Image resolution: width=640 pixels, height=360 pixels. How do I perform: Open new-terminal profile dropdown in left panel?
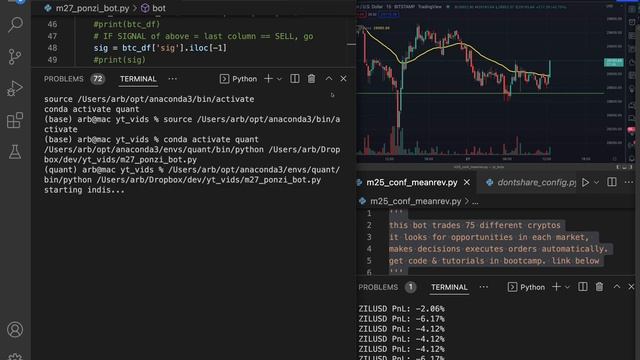280,79
